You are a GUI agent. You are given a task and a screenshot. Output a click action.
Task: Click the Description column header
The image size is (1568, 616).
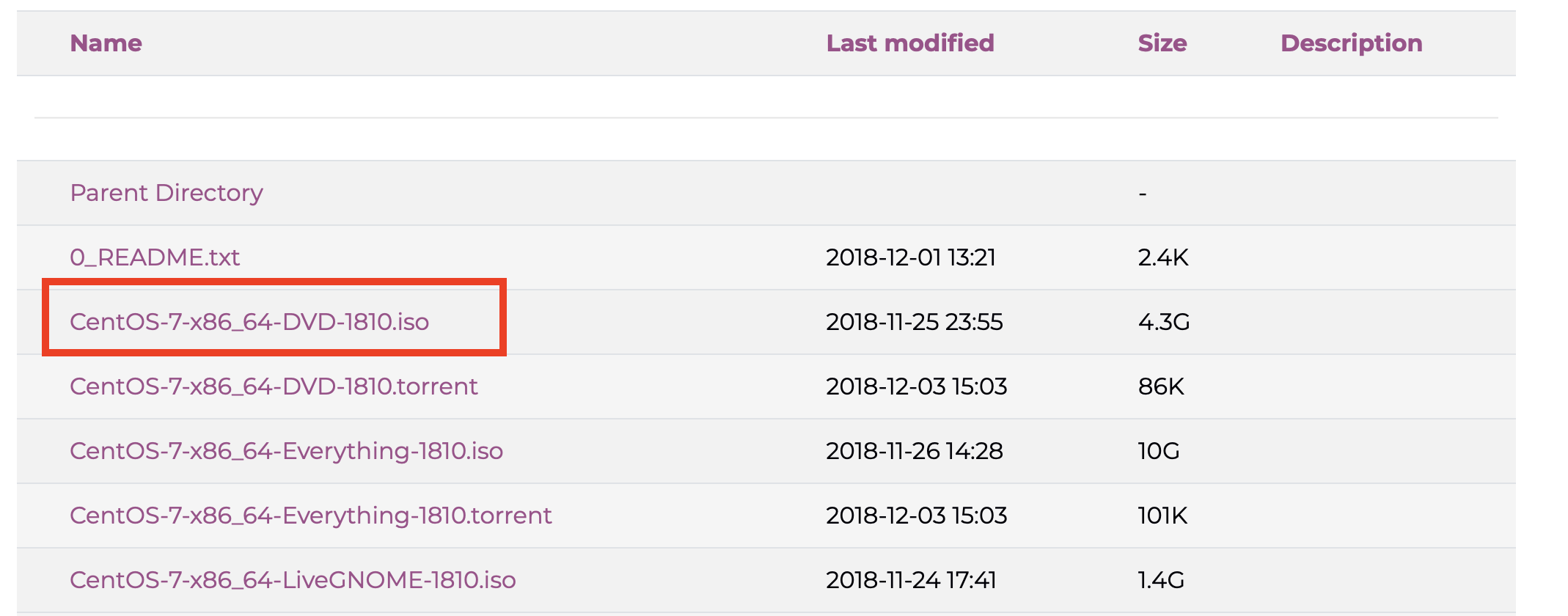pos(1351,43)
